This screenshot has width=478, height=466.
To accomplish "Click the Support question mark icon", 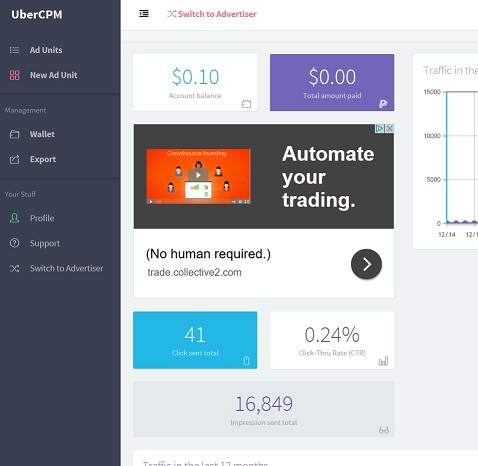I will (x=14, y=243).
